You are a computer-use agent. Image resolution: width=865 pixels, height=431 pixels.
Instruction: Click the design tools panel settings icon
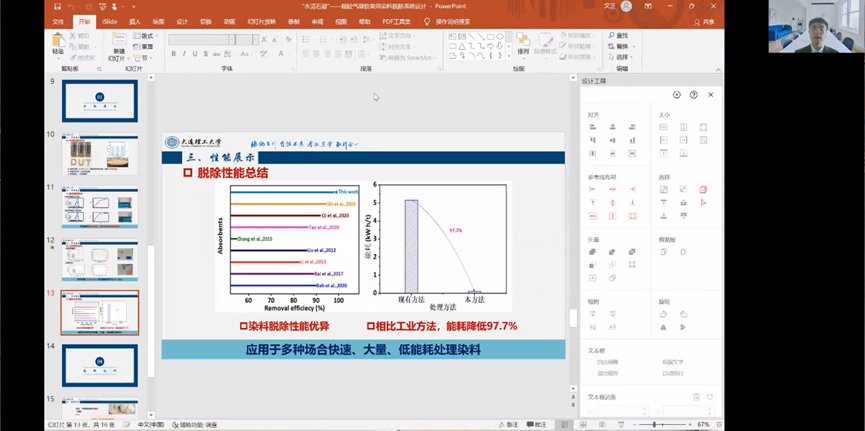[677, 95]
